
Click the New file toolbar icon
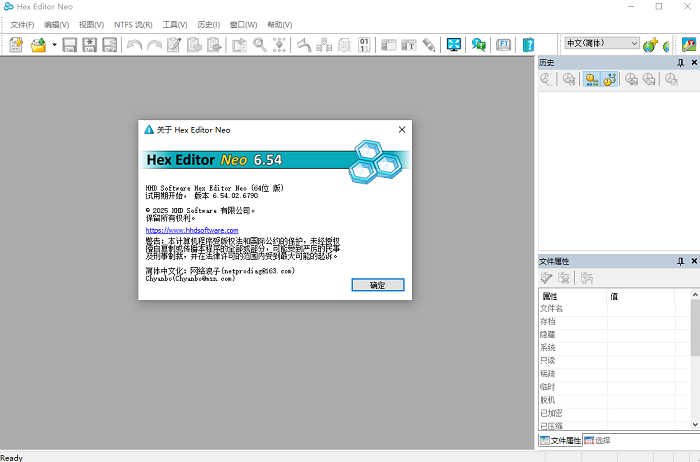[x=16, y=44]
